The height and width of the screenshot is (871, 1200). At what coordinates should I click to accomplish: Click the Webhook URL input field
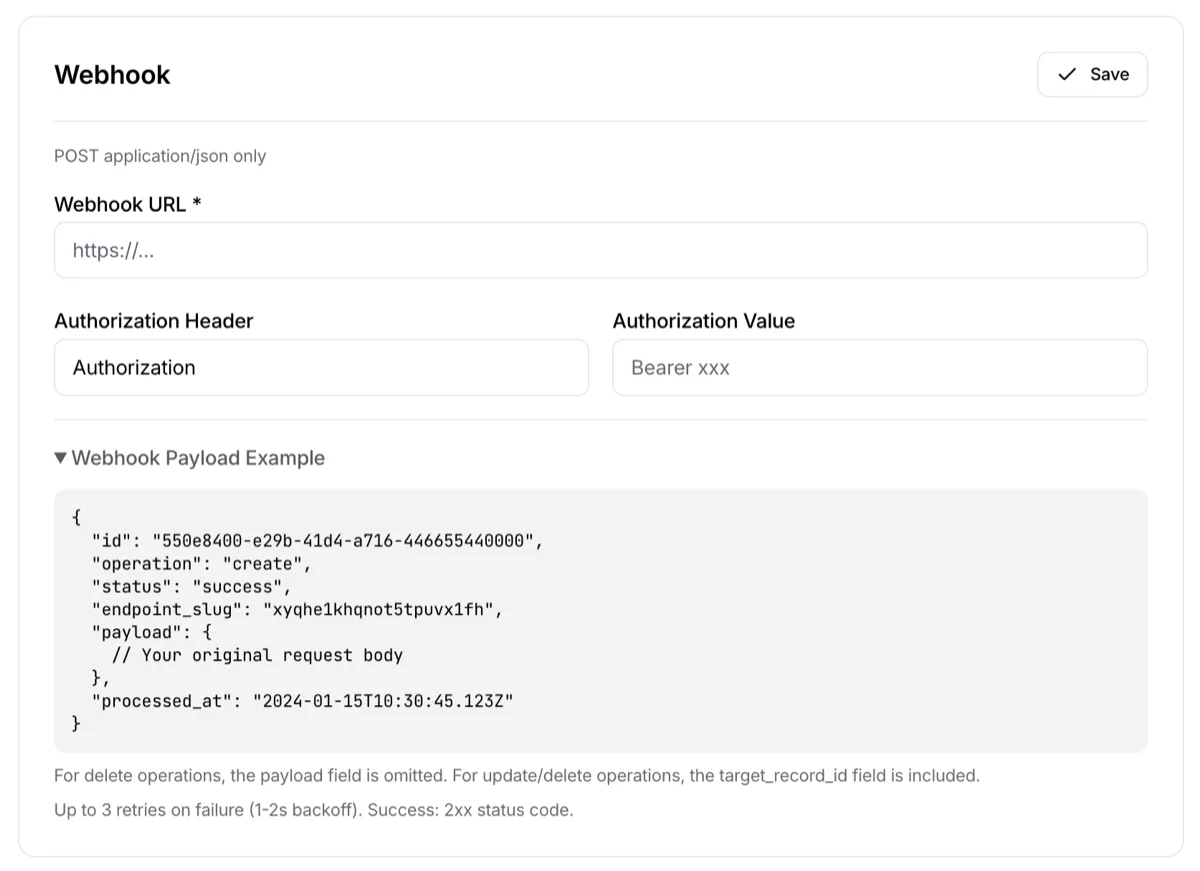(x=600, y=250)
